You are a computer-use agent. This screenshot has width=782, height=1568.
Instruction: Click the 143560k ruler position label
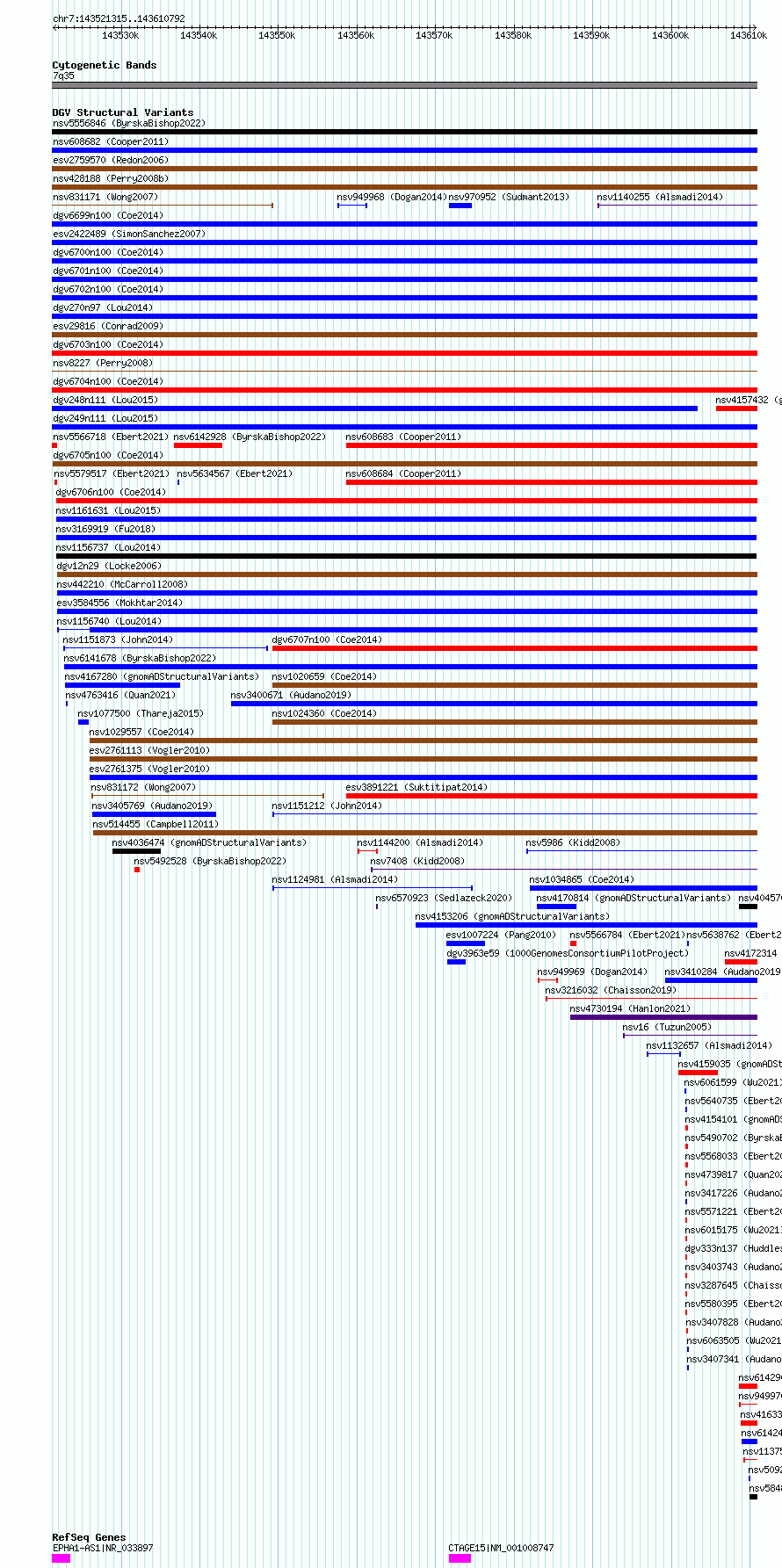pyautogui.click(x=356, y=35)
